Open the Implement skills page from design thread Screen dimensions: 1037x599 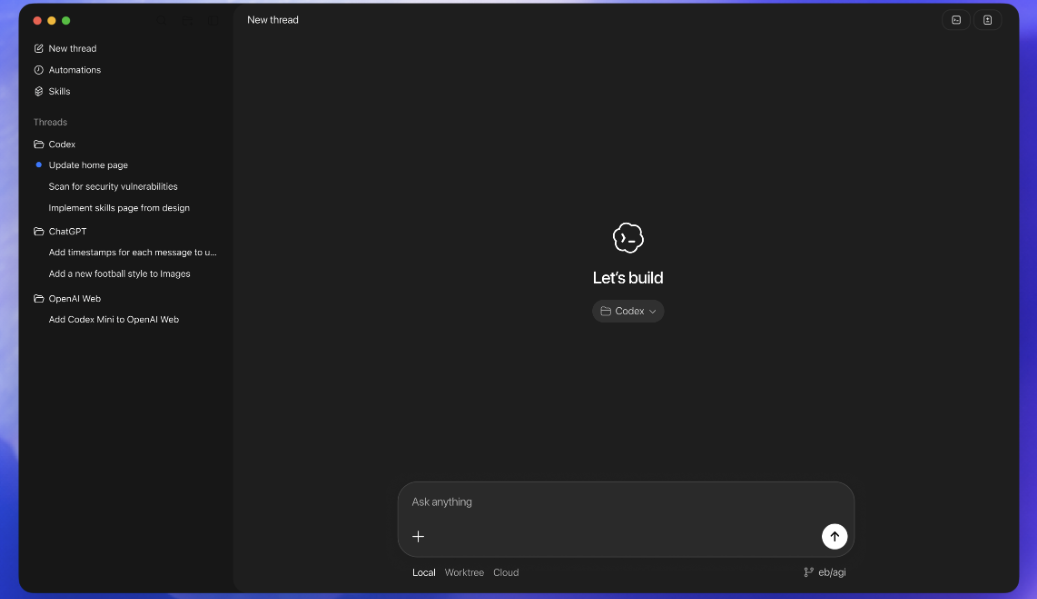tap(119, 208)
